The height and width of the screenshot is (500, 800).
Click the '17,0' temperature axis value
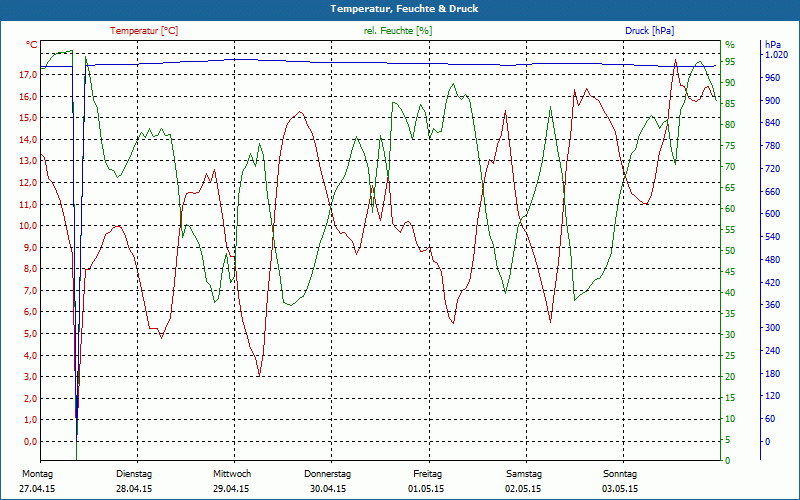click(x=28, y=75)
